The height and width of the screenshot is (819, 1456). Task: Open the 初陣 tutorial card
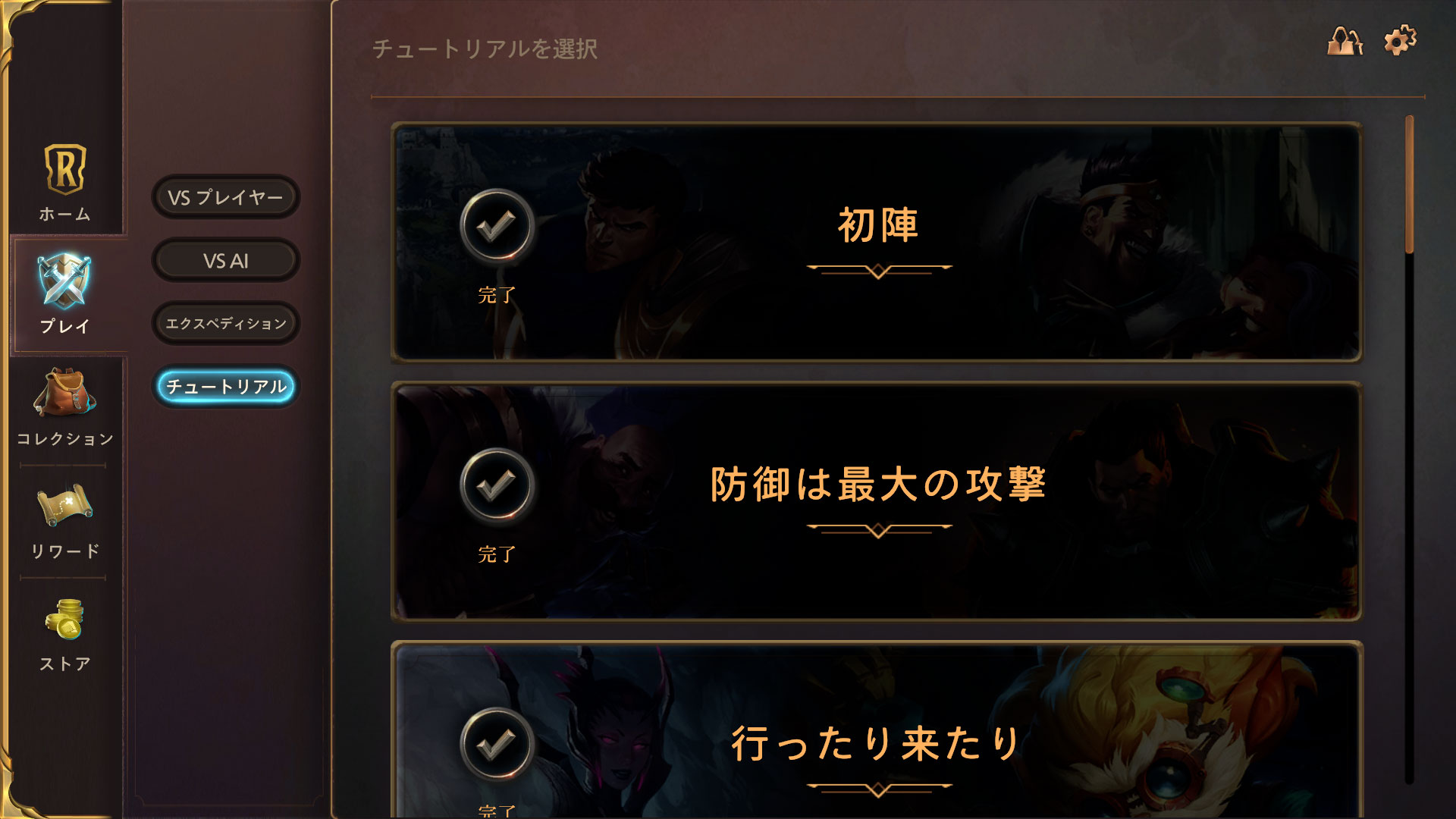click(876, 242)
